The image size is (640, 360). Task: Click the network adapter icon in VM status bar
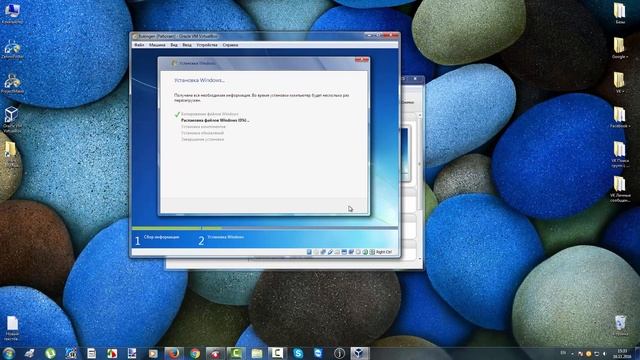click(323, 252)
